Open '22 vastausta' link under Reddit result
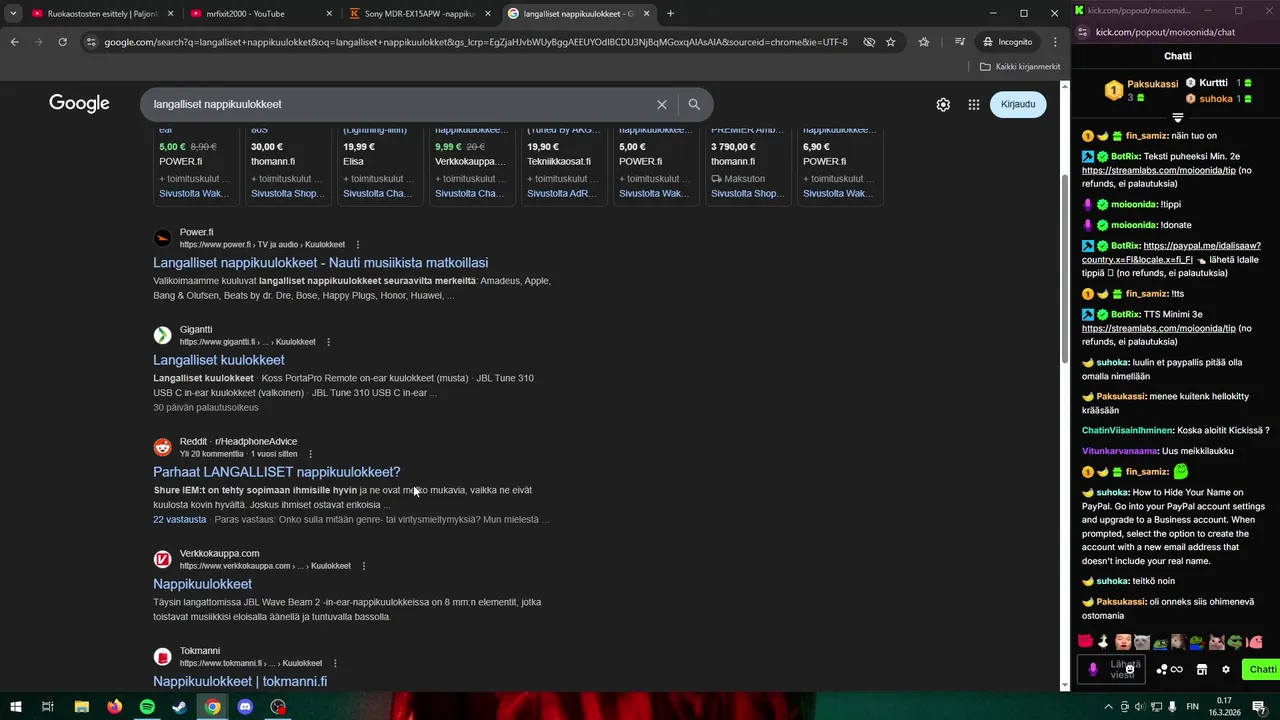Image resolution: width=1280 pixels, height=720 pixels. (180, 519)
